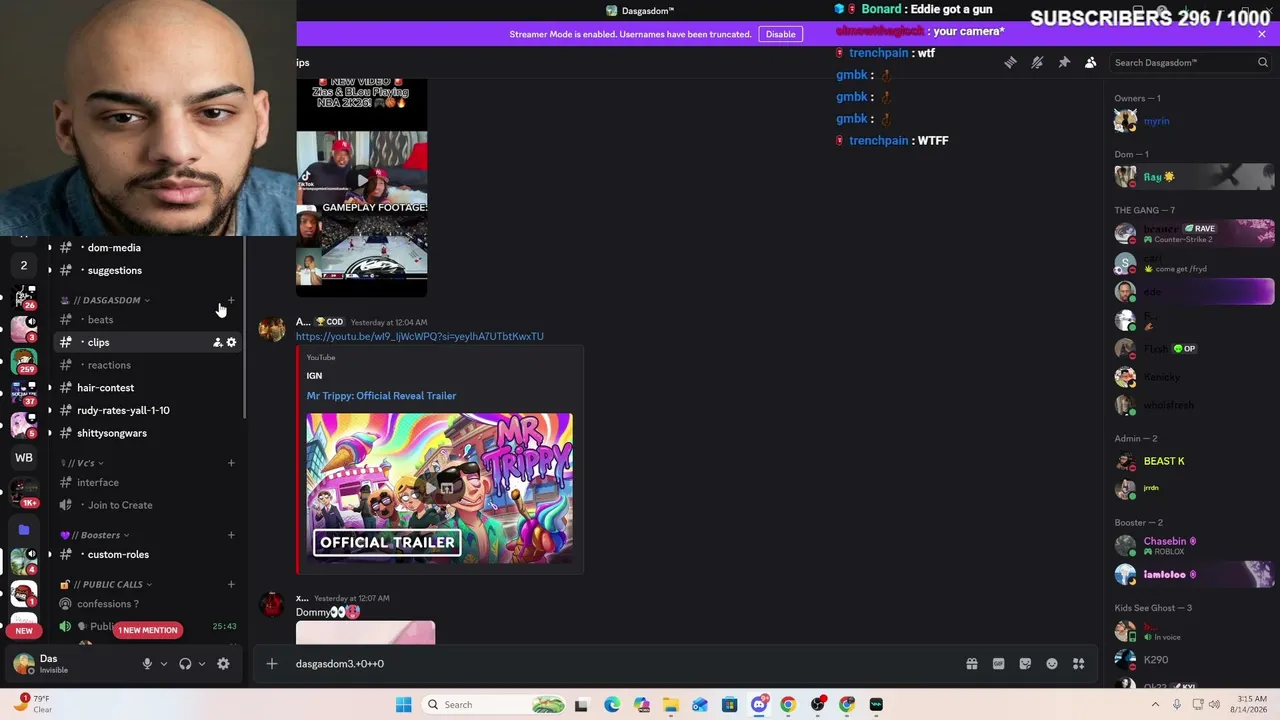Open the emoji picker
The width and height of the screenshot is (1280, 720).
pyautogui.click(x=1052, y=664)
